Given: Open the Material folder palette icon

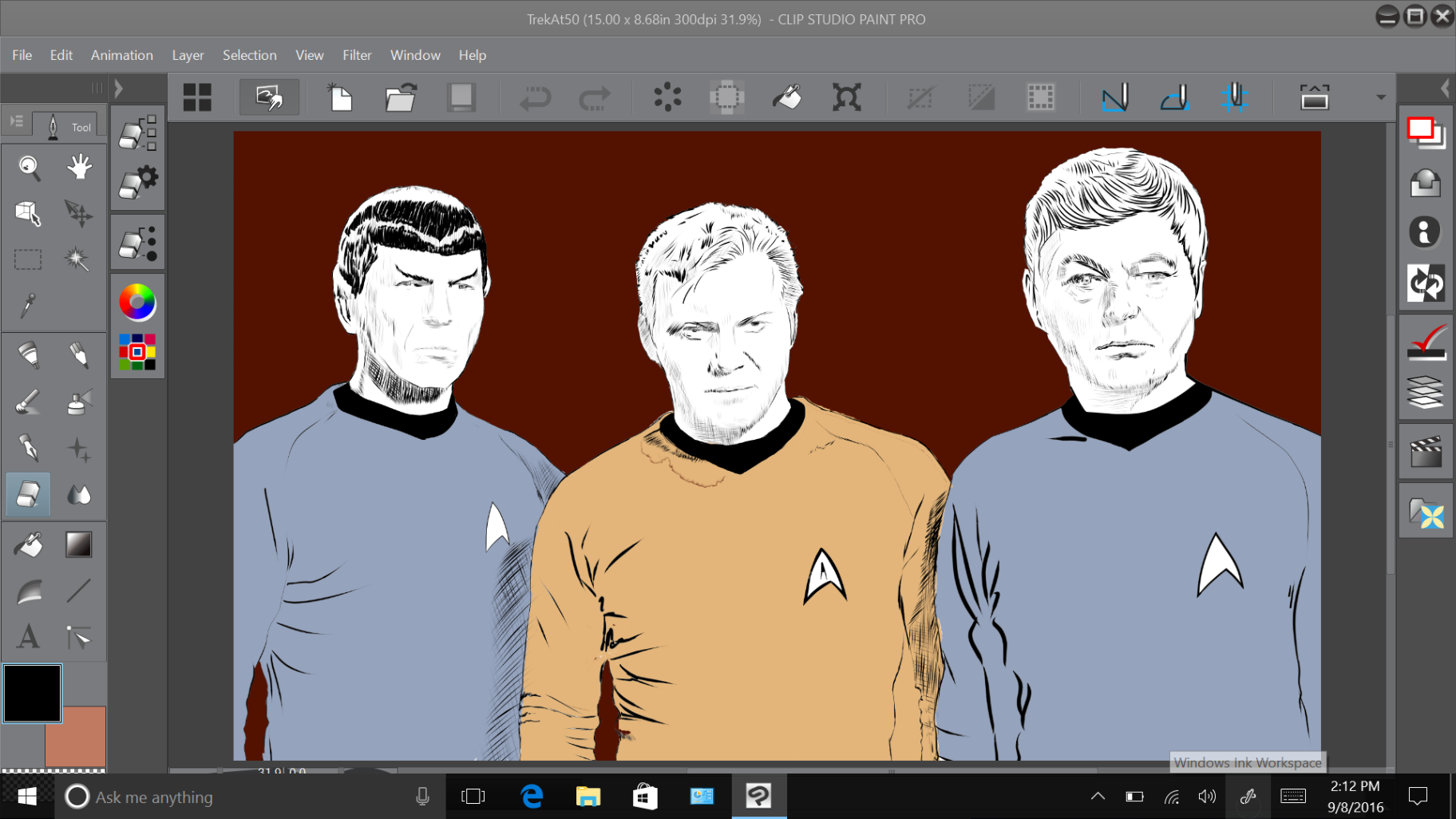Looking at the screenshot, I should [x=1426, y=512].
